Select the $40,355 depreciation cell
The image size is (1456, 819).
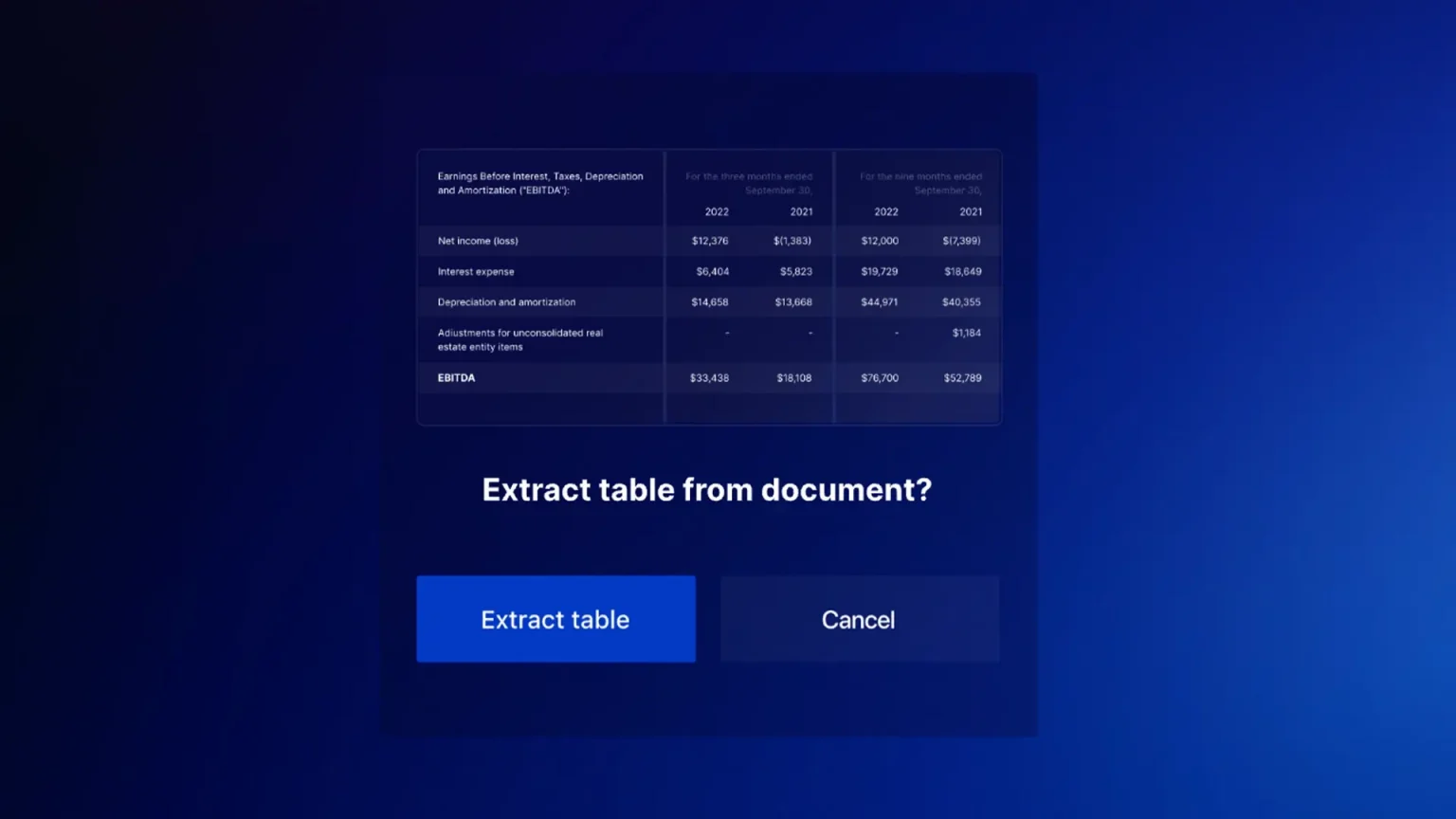[x=961, y=302]
